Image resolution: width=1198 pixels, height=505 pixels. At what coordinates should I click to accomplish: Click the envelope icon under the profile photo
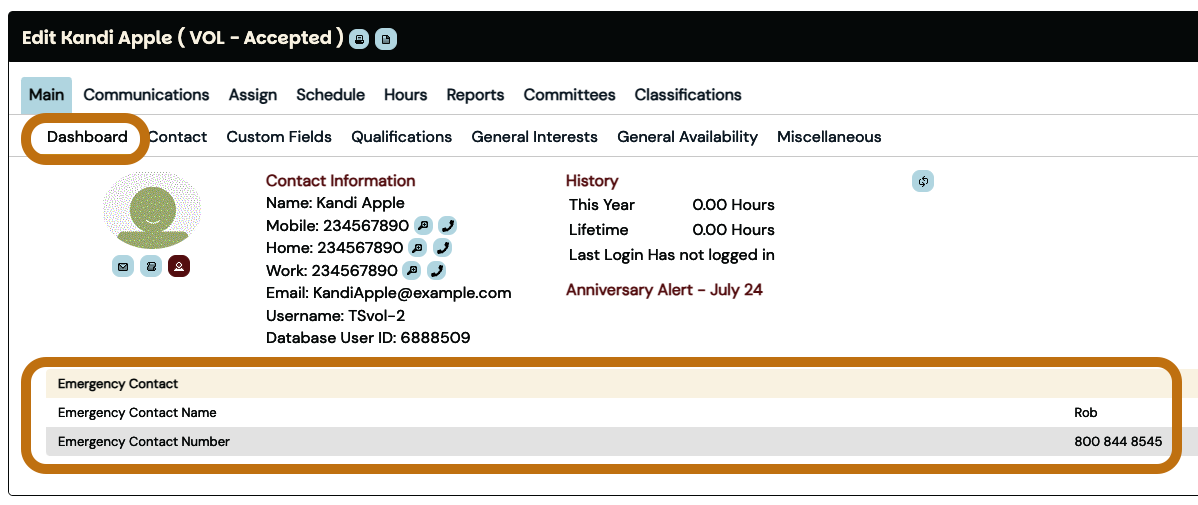pyautogui.click(x=123, y=266)
